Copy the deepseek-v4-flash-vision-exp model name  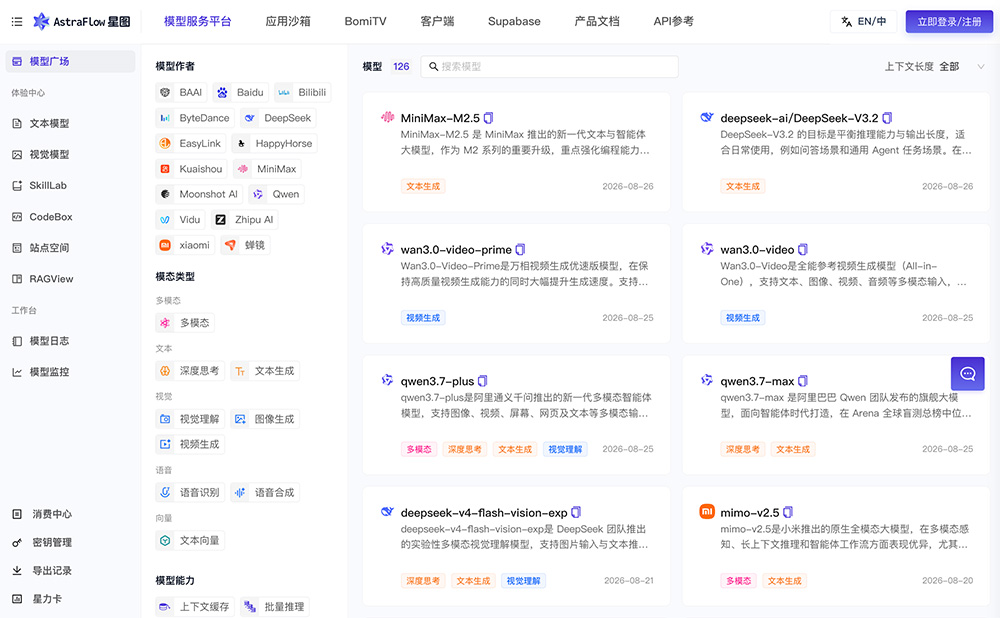576,512
